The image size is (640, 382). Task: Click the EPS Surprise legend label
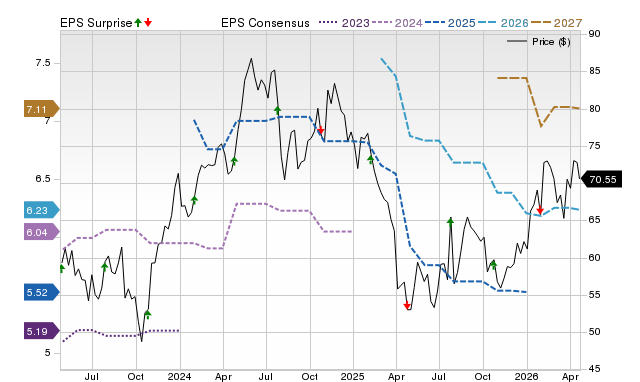click(x=96, y=23)
